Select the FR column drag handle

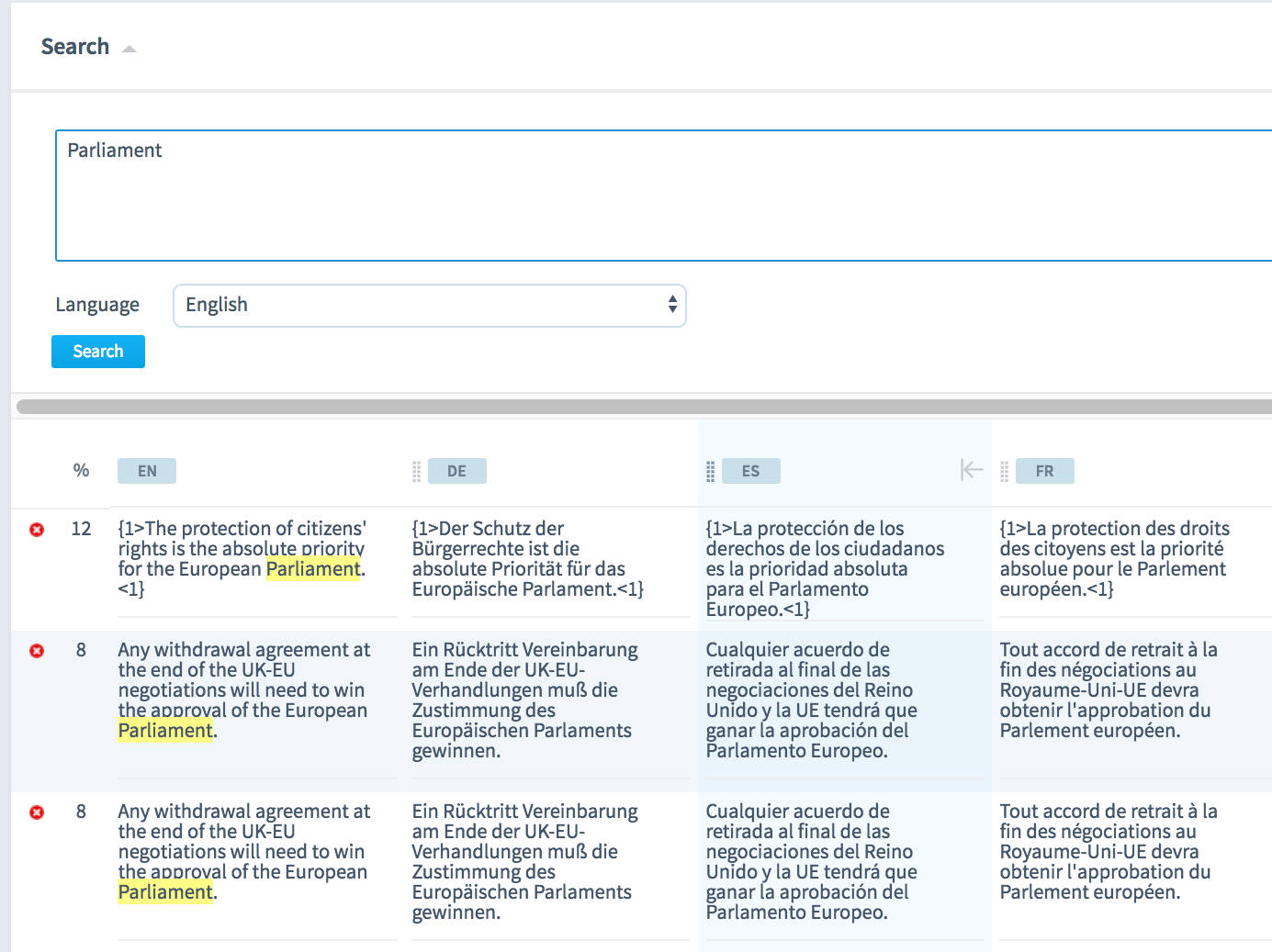click(x=1003, y=470)
